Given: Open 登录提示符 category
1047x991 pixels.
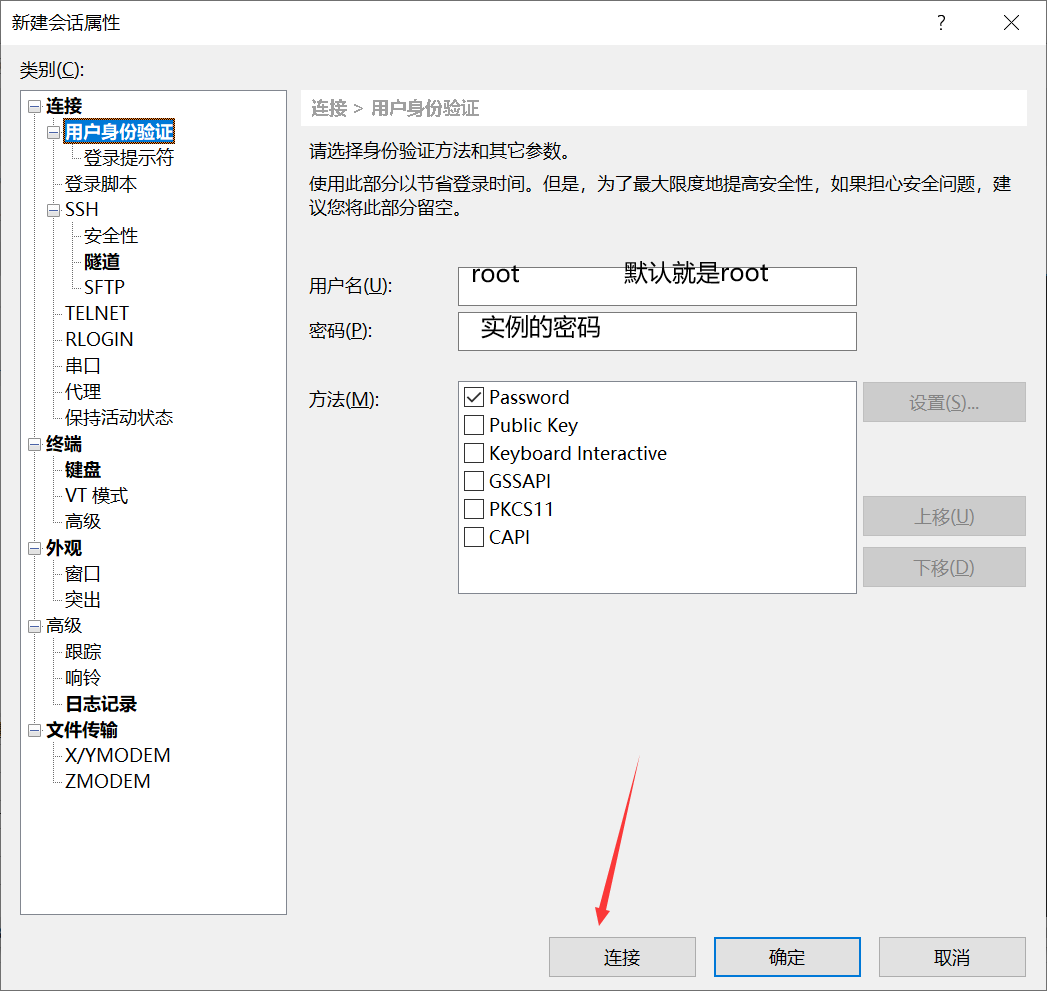Looking at the screenshot, I should (129, 158).
